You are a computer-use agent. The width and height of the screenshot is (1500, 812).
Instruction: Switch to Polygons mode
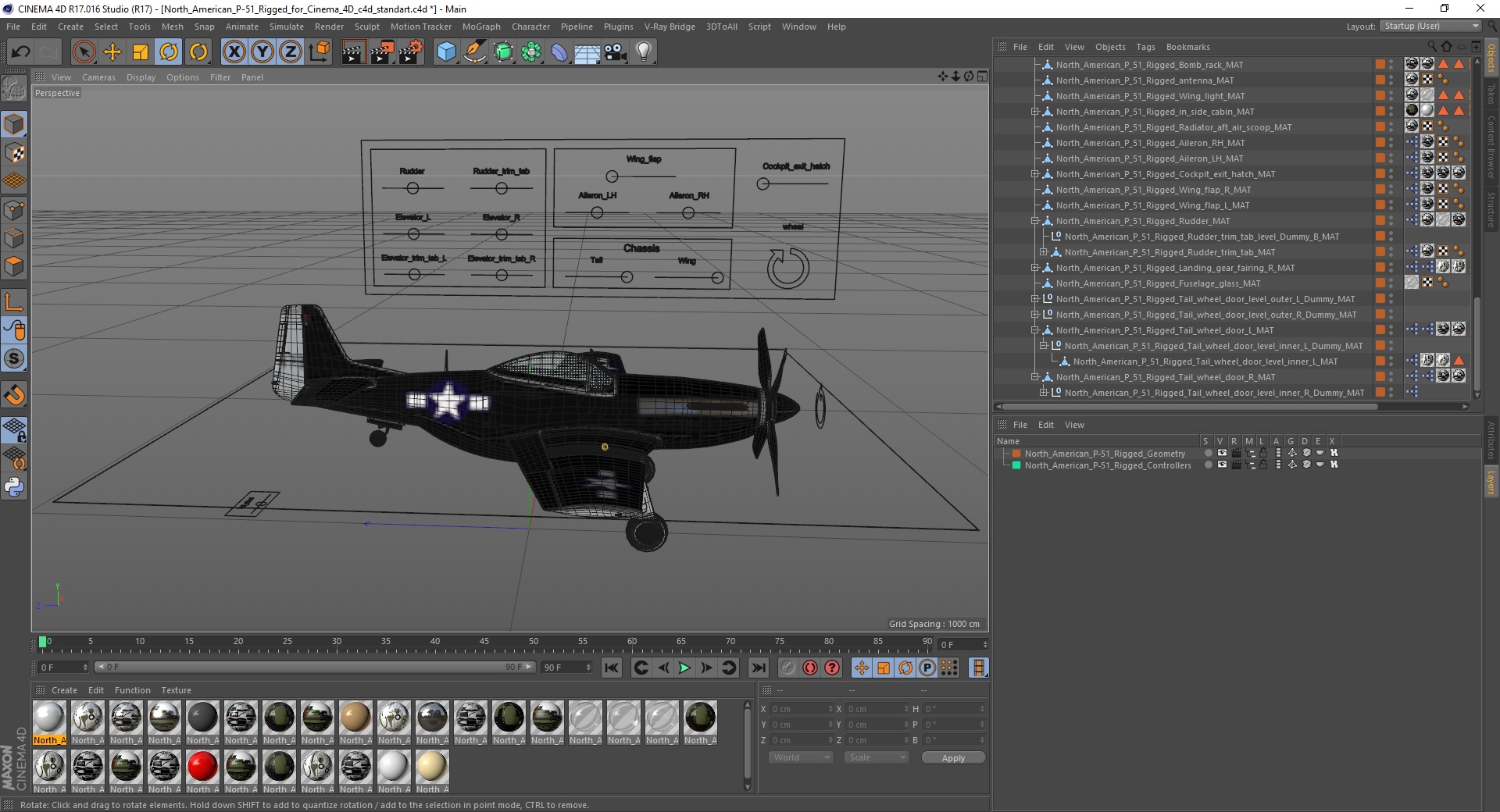14,266
